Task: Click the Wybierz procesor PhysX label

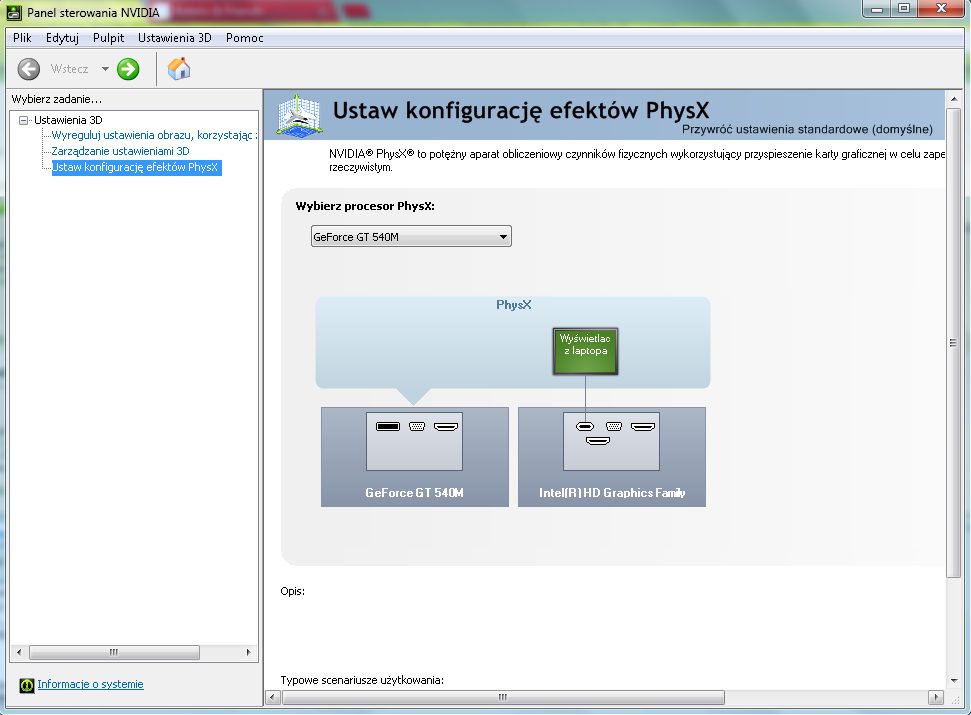Action: [x=365, y=206]
